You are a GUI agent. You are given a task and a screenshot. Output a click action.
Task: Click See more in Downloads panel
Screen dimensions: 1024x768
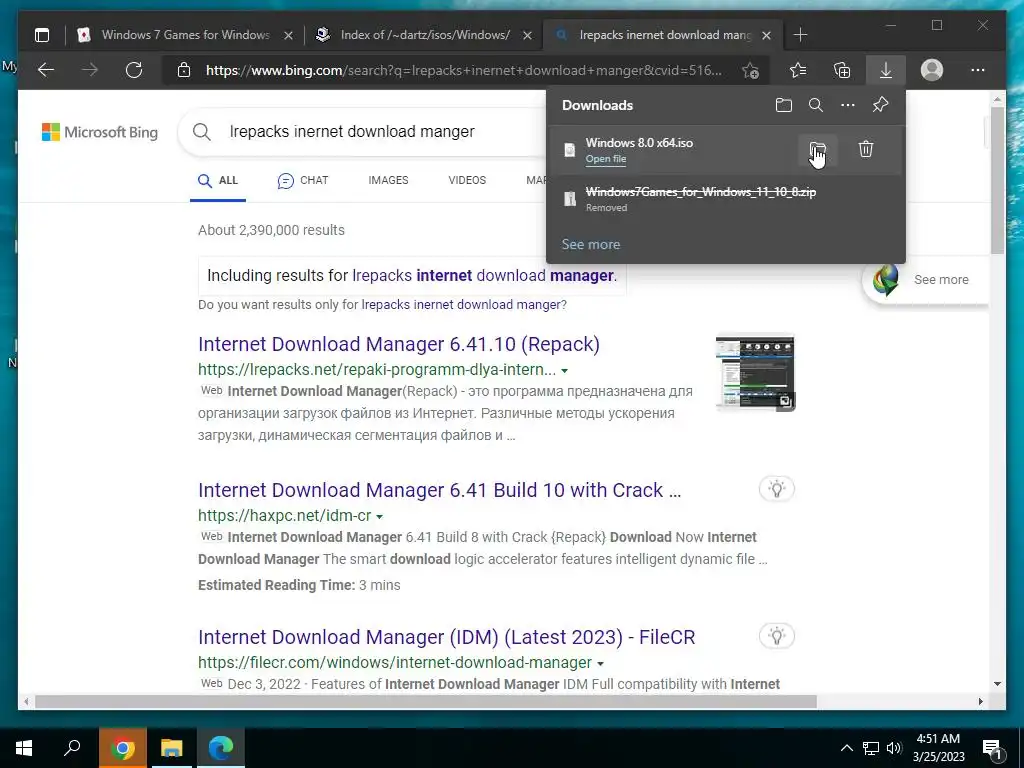(x=590, y=244)
